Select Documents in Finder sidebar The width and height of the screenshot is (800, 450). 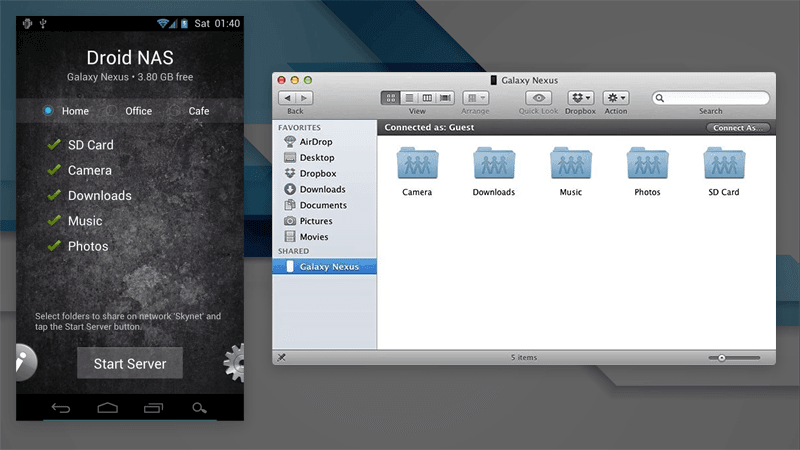pos(324,205)
